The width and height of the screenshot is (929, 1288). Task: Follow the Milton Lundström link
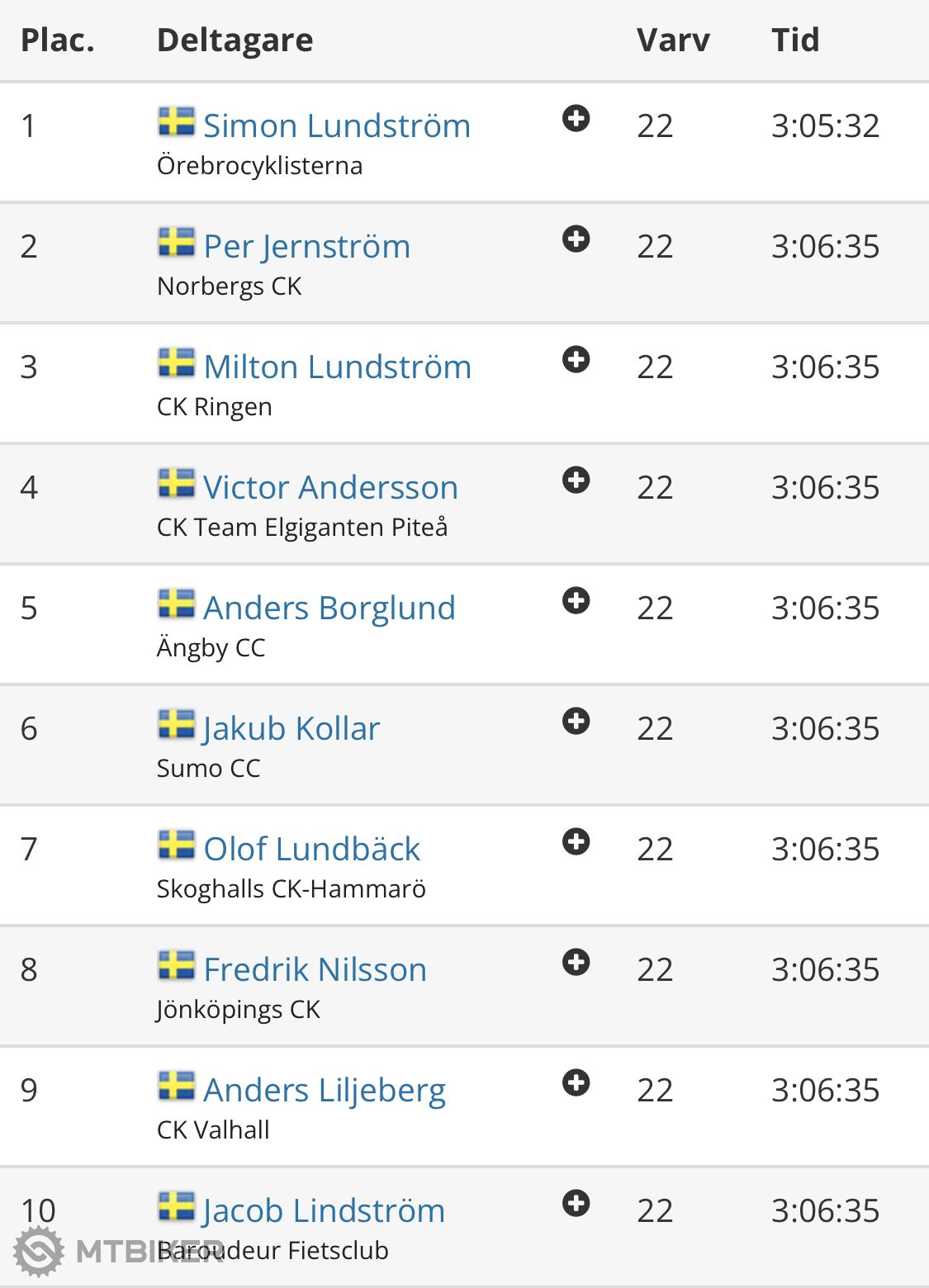(337, 367)
